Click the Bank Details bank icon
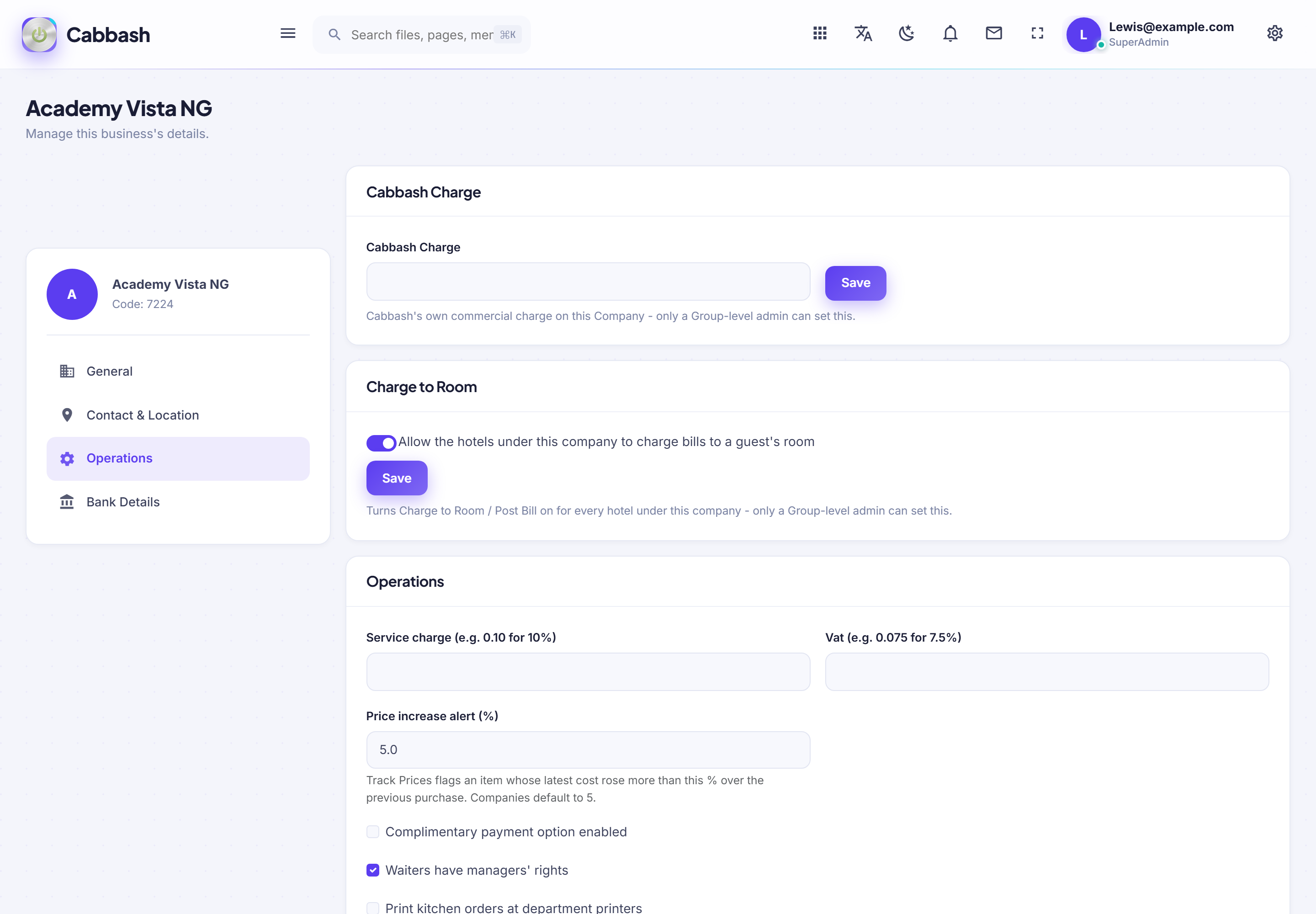 pyautogui.click(x=67, y=502)
